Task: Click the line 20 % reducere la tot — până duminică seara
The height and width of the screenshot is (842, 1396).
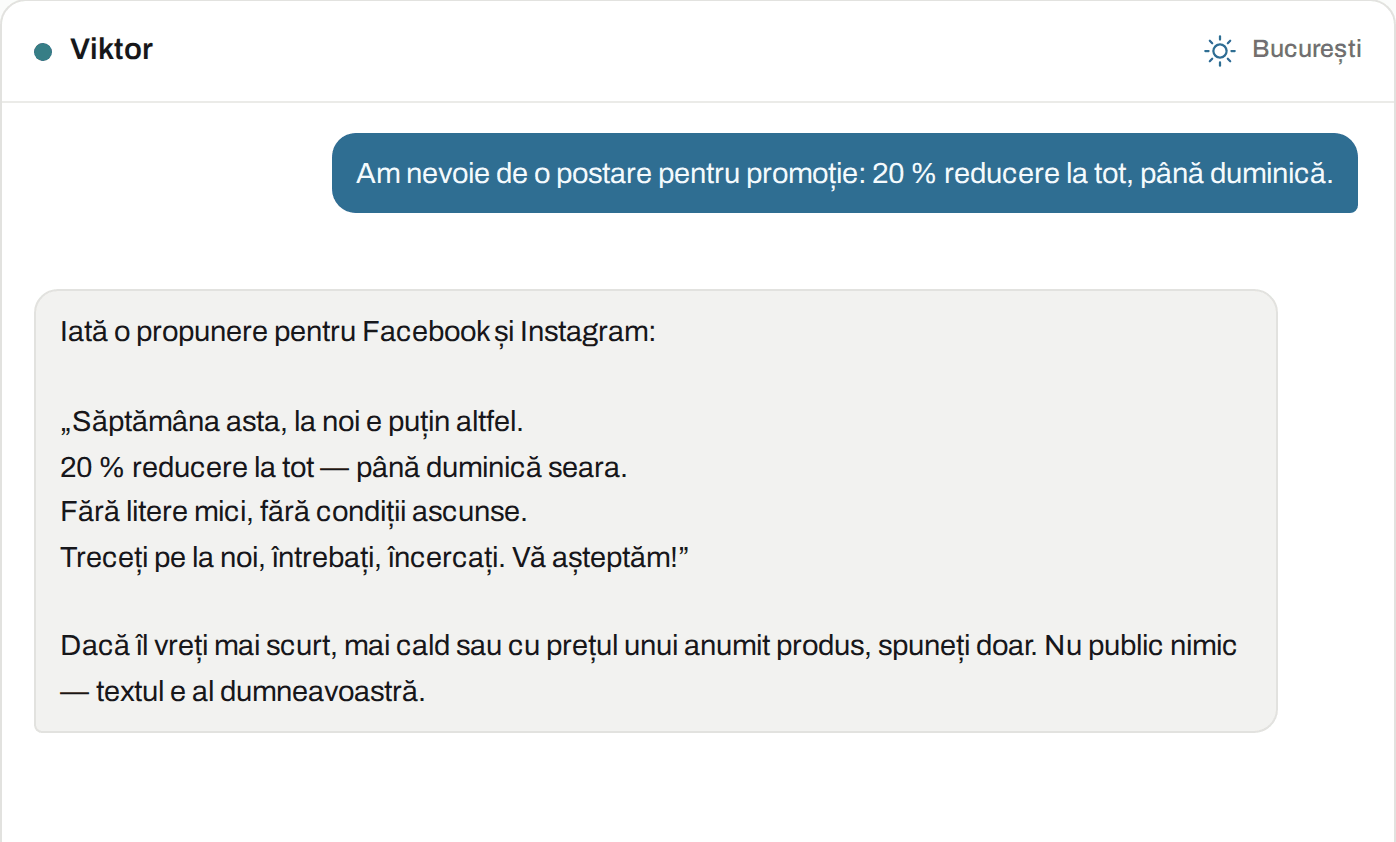Action: point(344,467)
